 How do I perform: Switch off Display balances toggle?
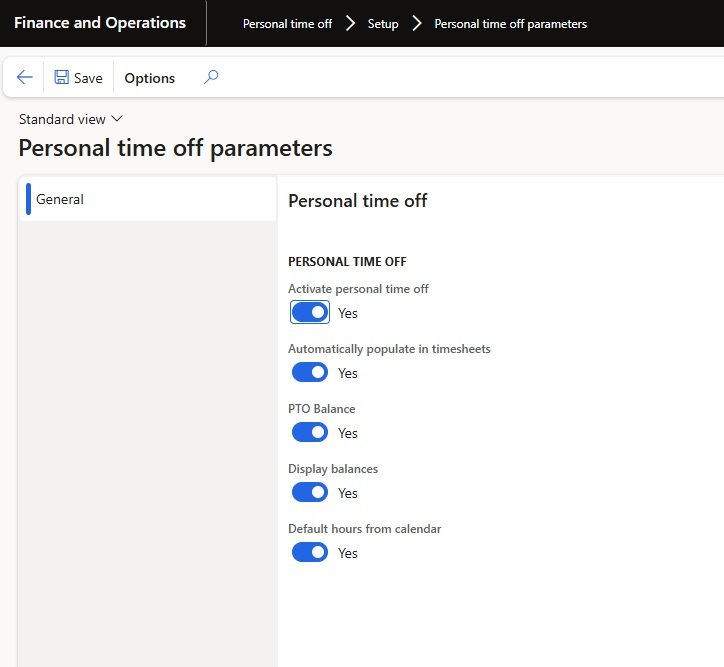click(x=310, y=493)
